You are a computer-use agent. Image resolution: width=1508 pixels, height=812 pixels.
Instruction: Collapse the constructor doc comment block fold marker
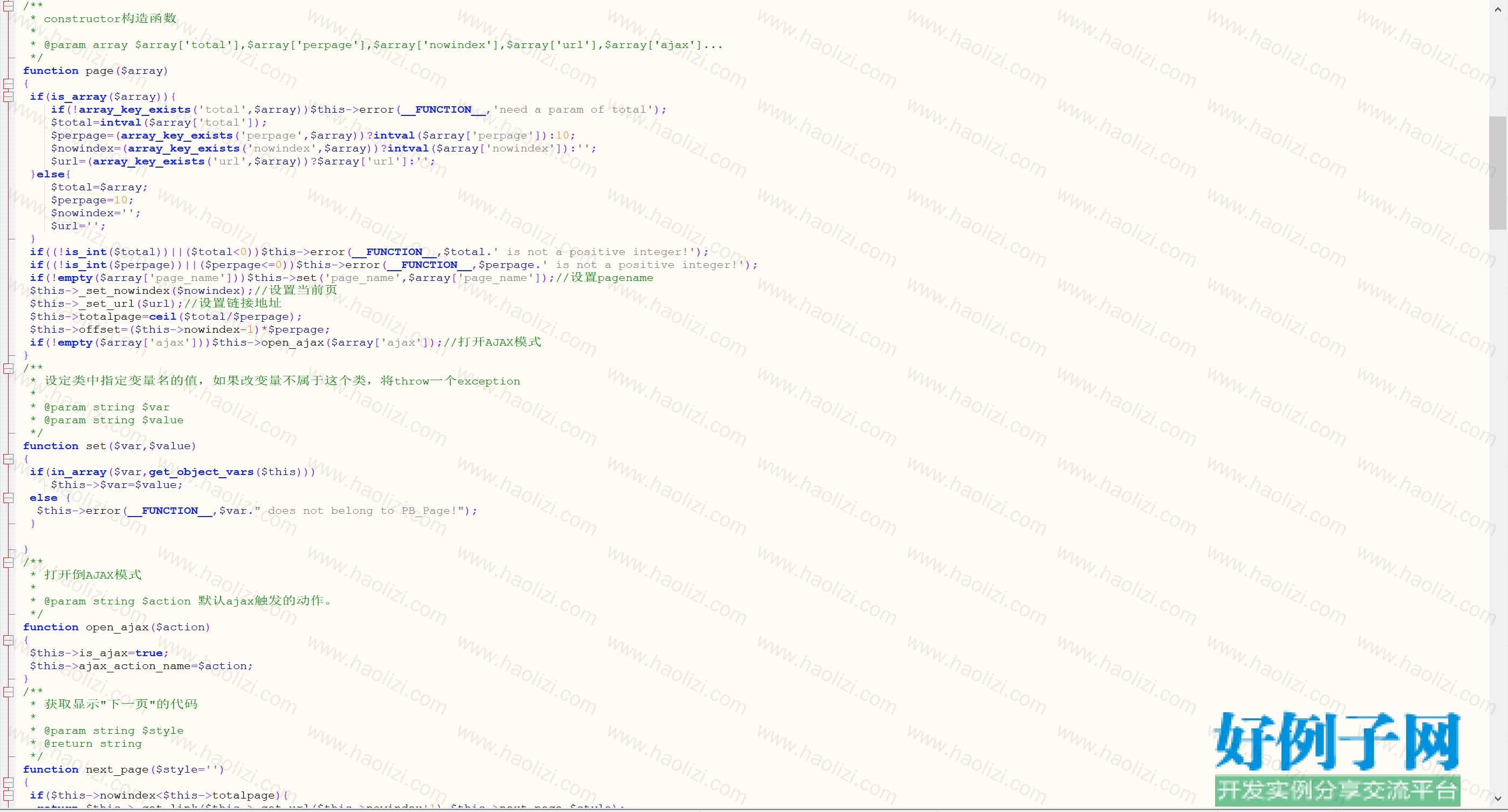tap(8, 6)
